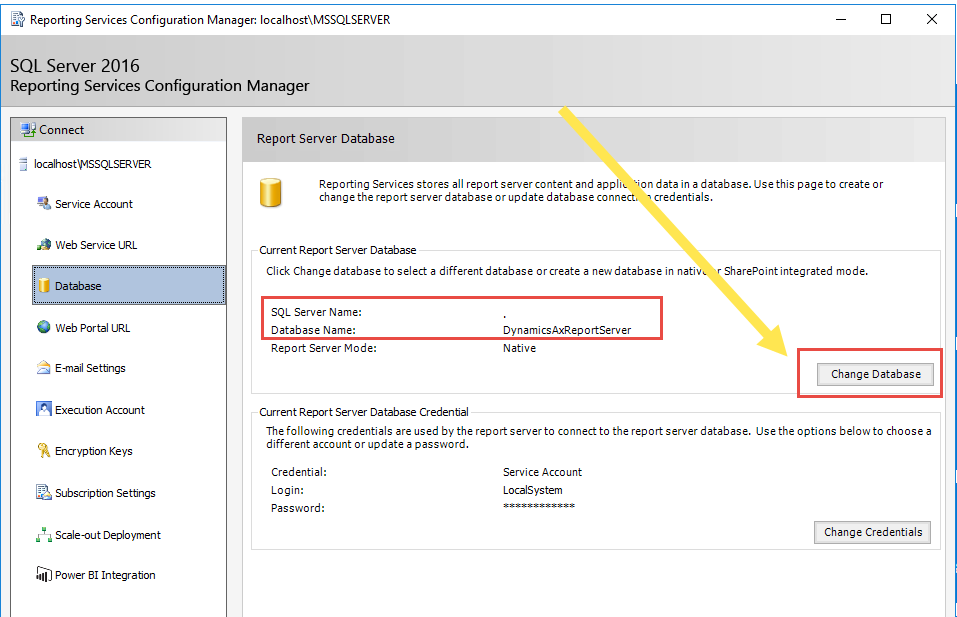Click the Report Server Mode label
The image size is (957, 617).
[323, 348]
